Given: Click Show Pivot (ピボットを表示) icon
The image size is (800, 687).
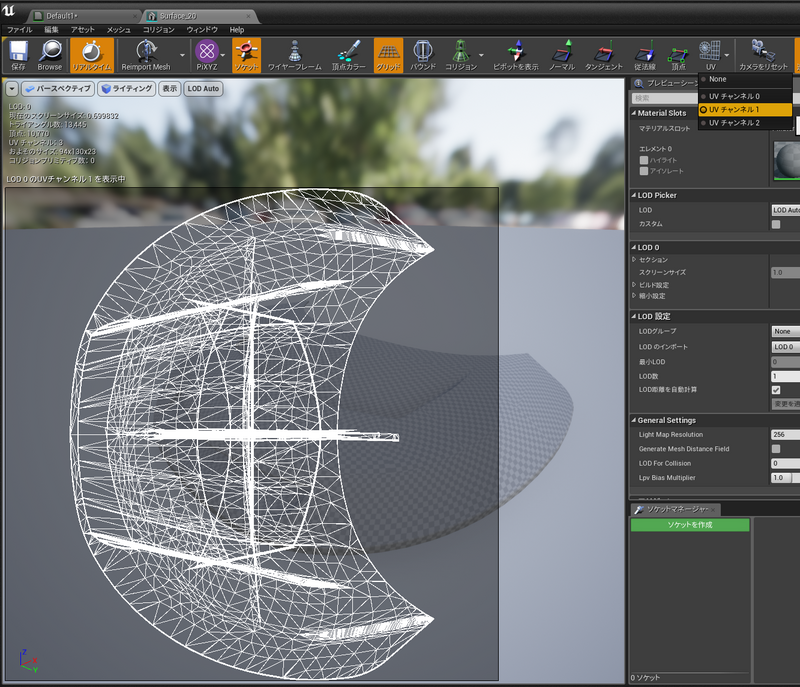Looking at the screenshot, I should point(515,55).
